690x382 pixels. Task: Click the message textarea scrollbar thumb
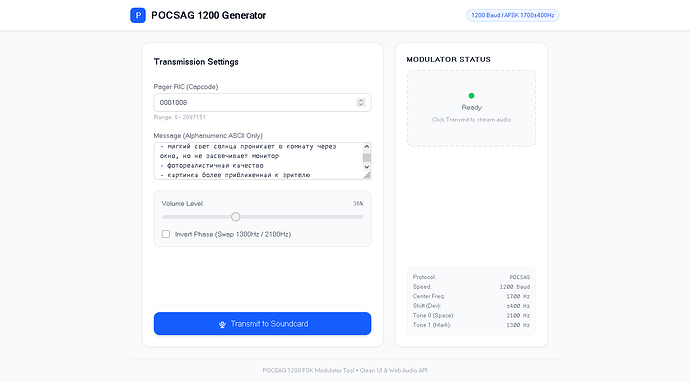[367, 158]
